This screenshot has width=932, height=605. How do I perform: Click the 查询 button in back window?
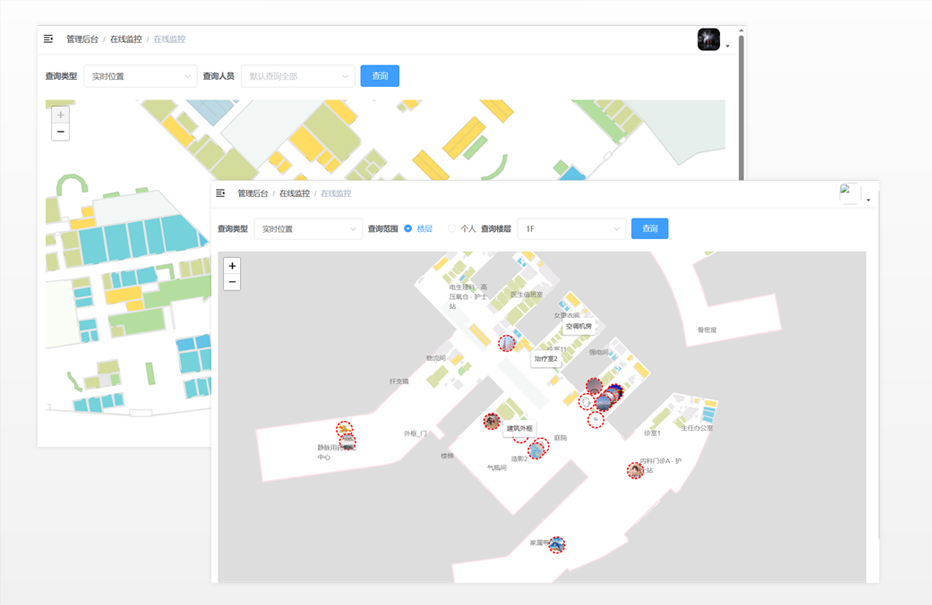click(x=380, y=75)
